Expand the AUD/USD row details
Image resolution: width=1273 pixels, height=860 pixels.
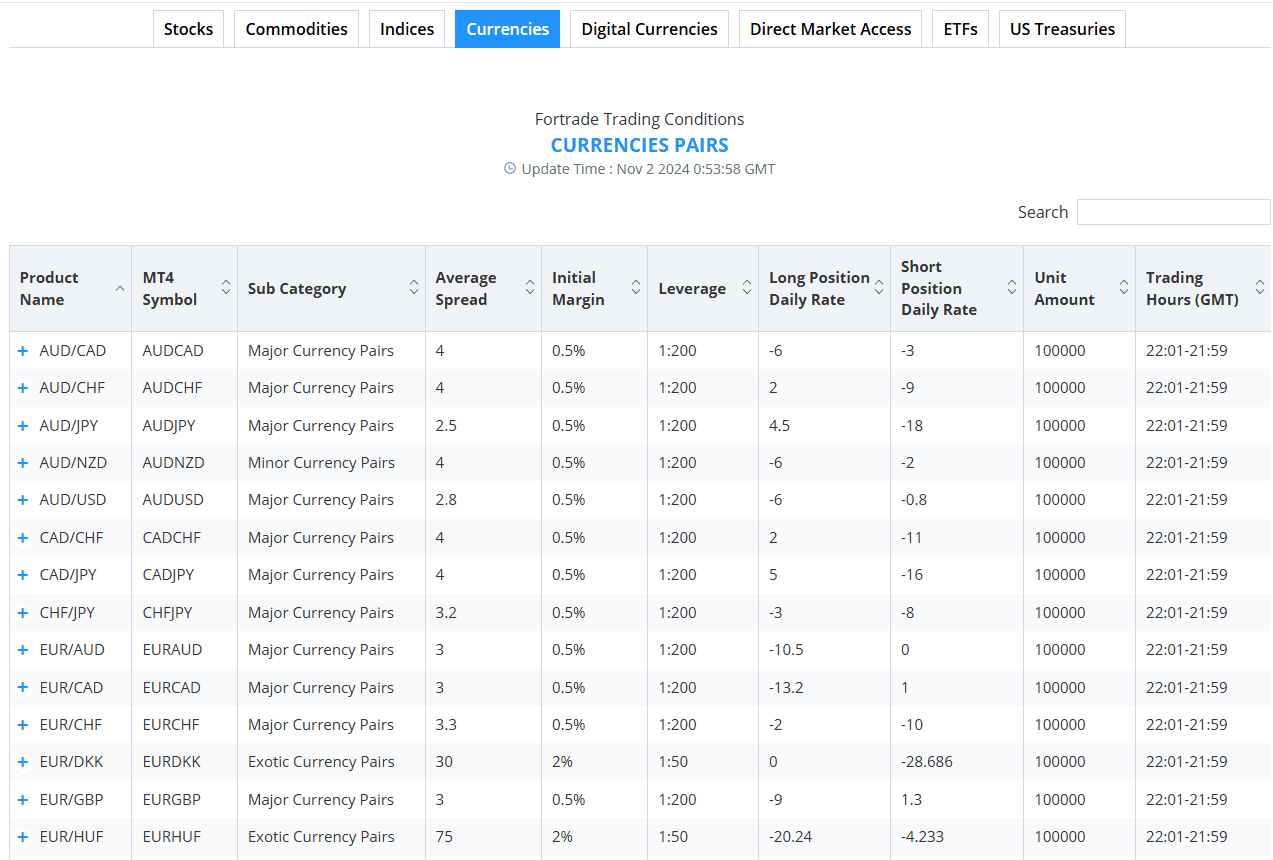[x=23, y=499]
